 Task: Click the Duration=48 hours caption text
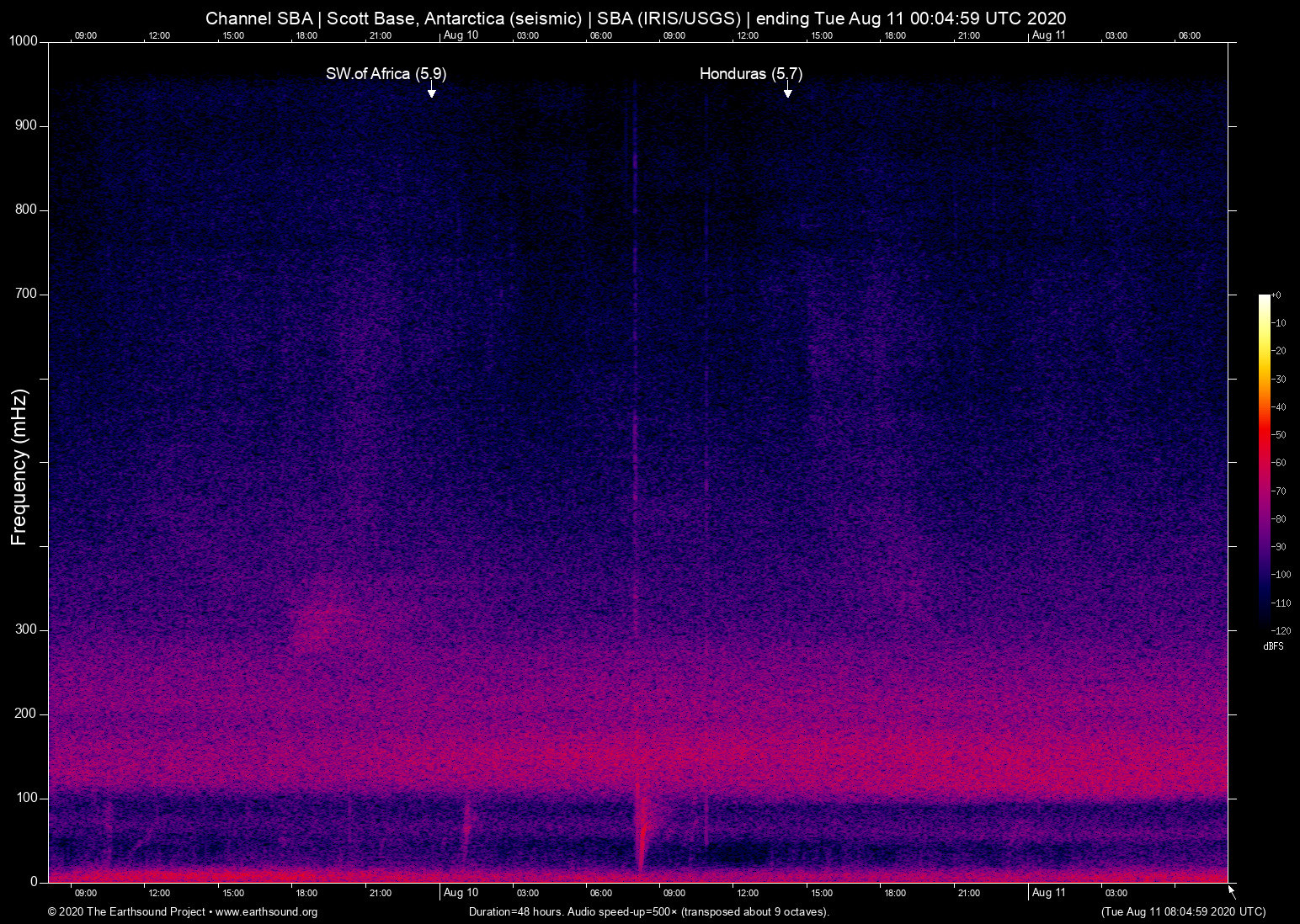pyautogui.click(x=648, y=912)
